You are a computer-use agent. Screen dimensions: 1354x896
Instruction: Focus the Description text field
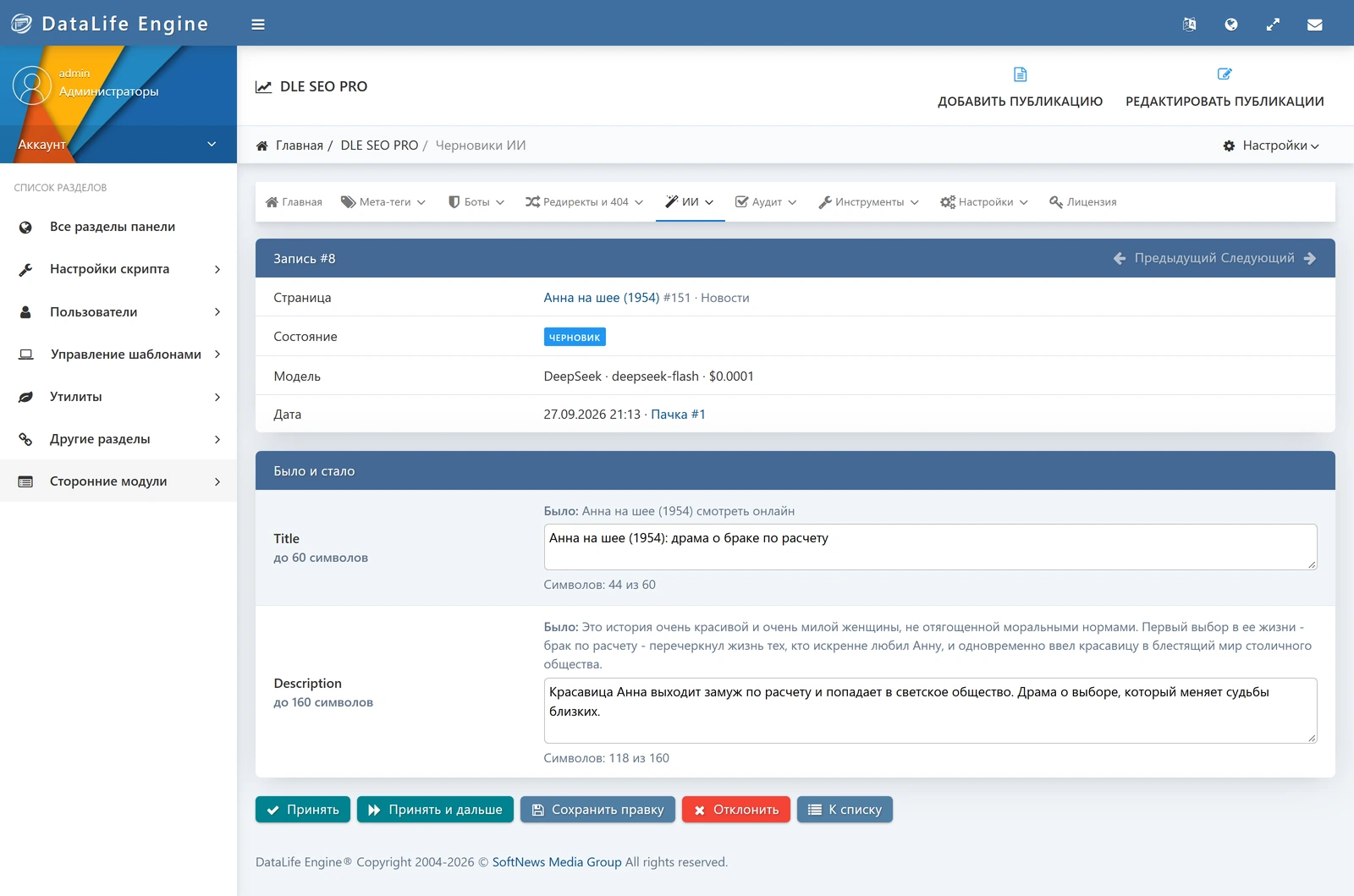click(x=930, y=711)
